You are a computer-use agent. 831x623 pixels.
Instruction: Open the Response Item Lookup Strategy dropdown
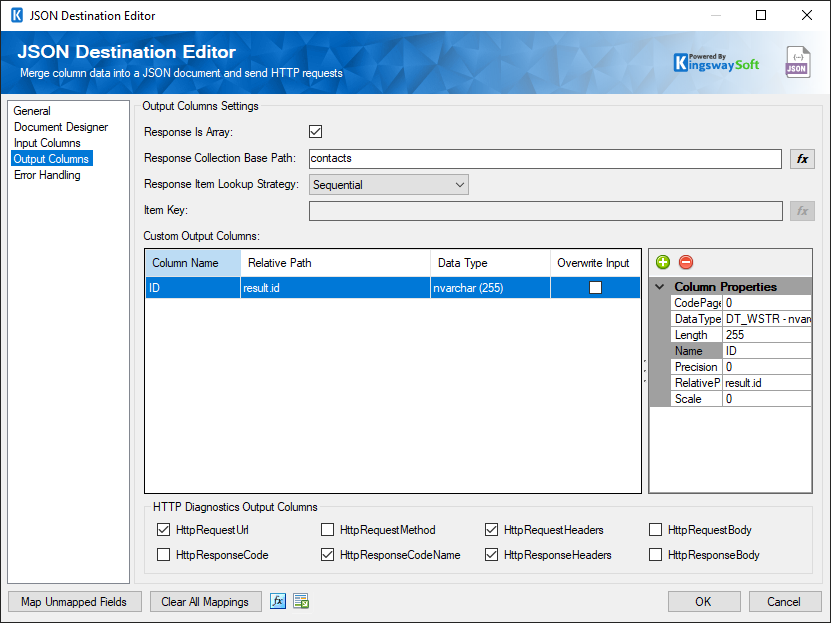pos(458,184)
